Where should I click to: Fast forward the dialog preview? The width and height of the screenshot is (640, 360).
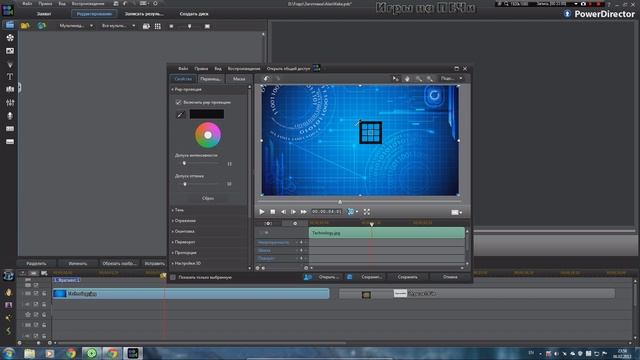[x=303, y=211]
